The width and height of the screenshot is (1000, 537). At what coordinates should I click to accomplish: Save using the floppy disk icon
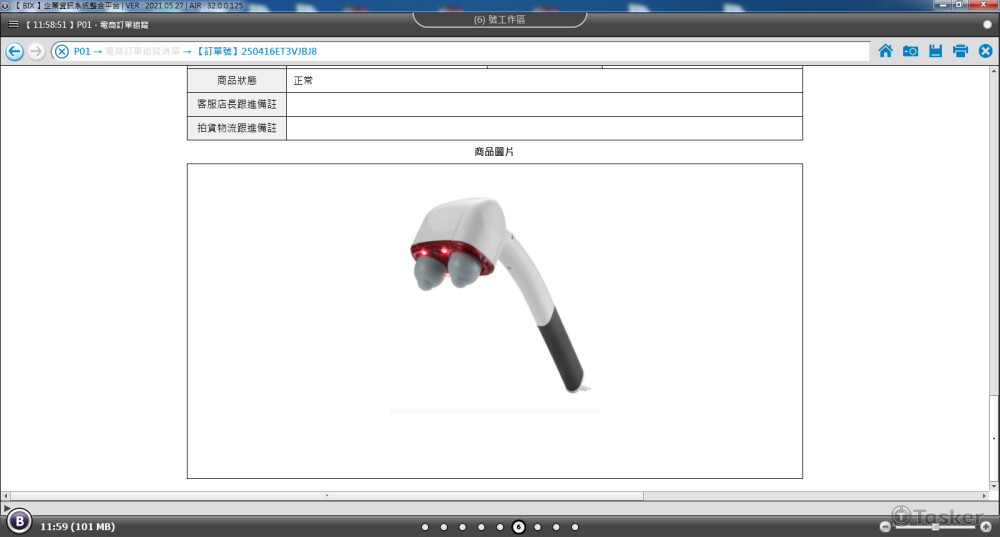point(935,51)
